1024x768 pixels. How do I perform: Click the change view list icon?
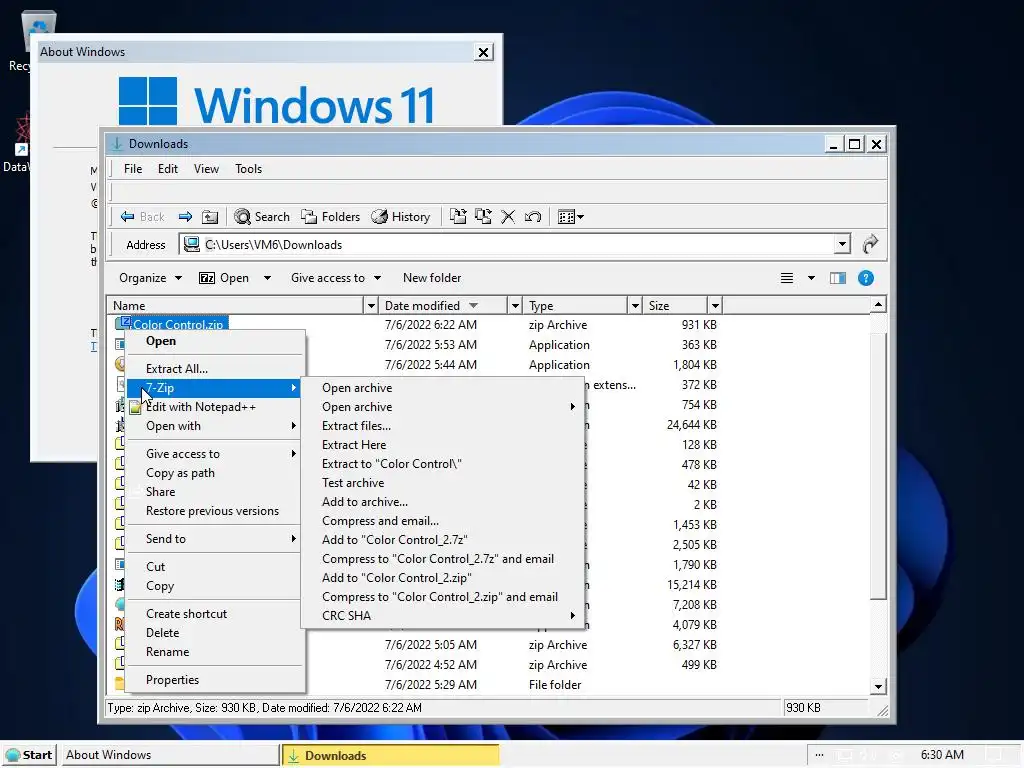pos(787,278)
